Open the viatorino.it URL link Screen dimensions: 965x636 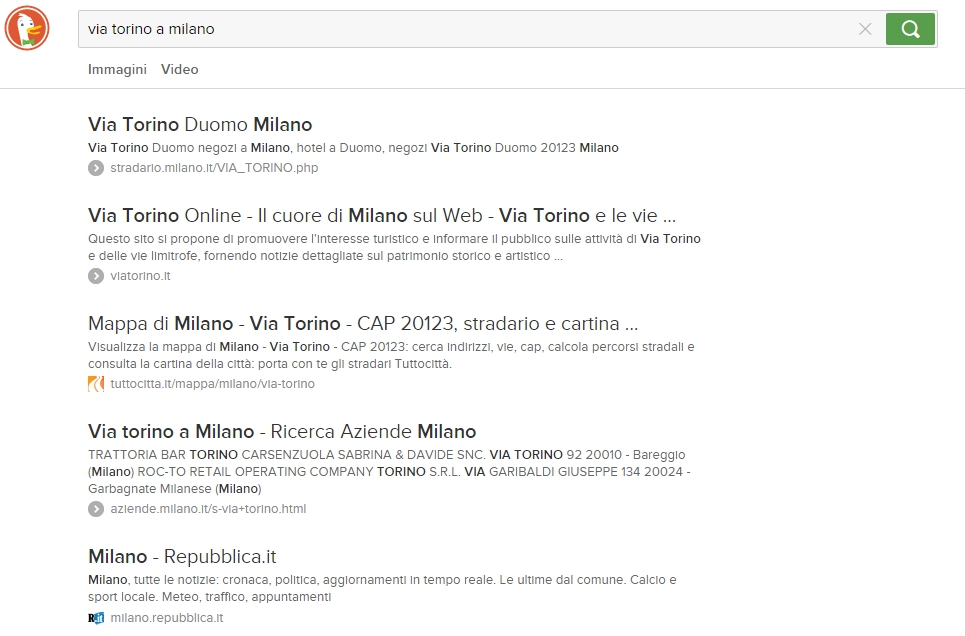coord(140,276)
